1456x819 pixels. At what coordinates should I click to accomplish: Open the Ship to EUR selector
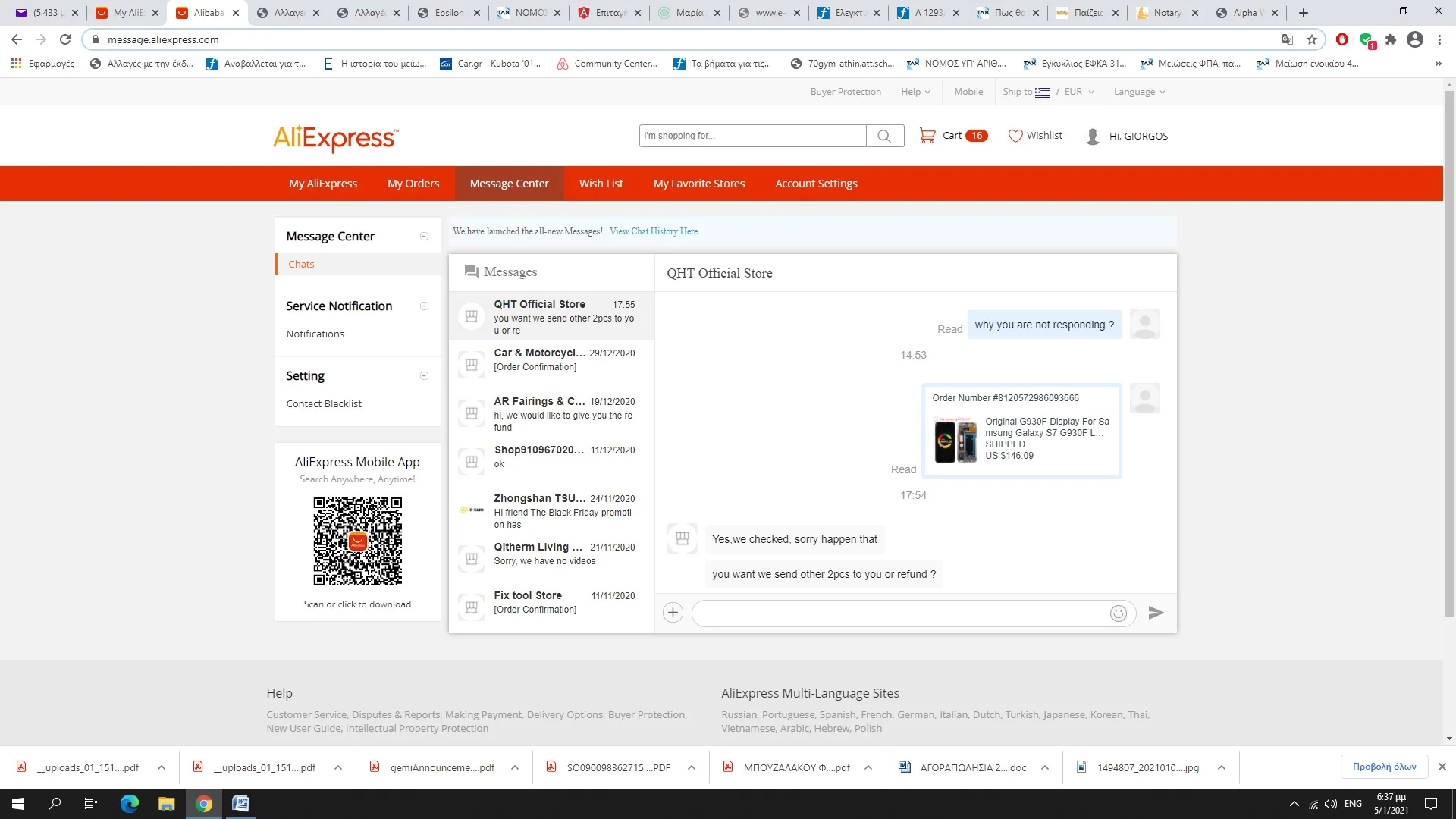(1048, 92)
